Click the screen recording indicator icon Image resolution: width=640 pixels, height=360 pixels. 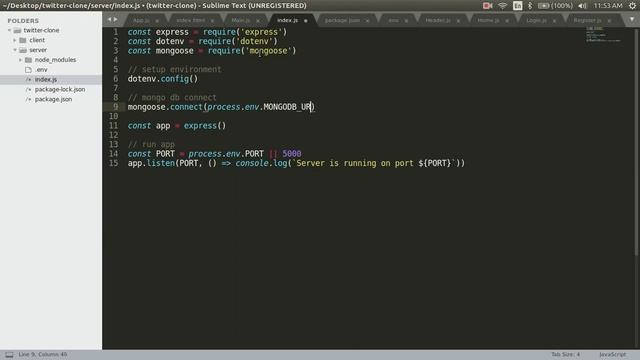coord(487,6)
